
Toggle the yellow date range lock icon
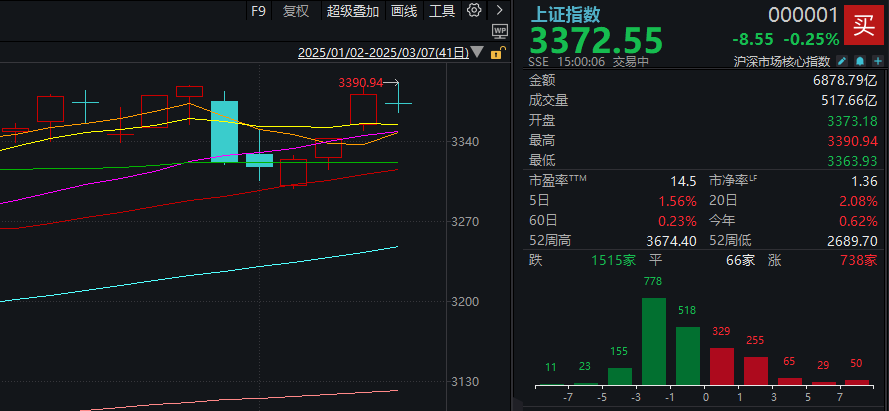(496, 53)
